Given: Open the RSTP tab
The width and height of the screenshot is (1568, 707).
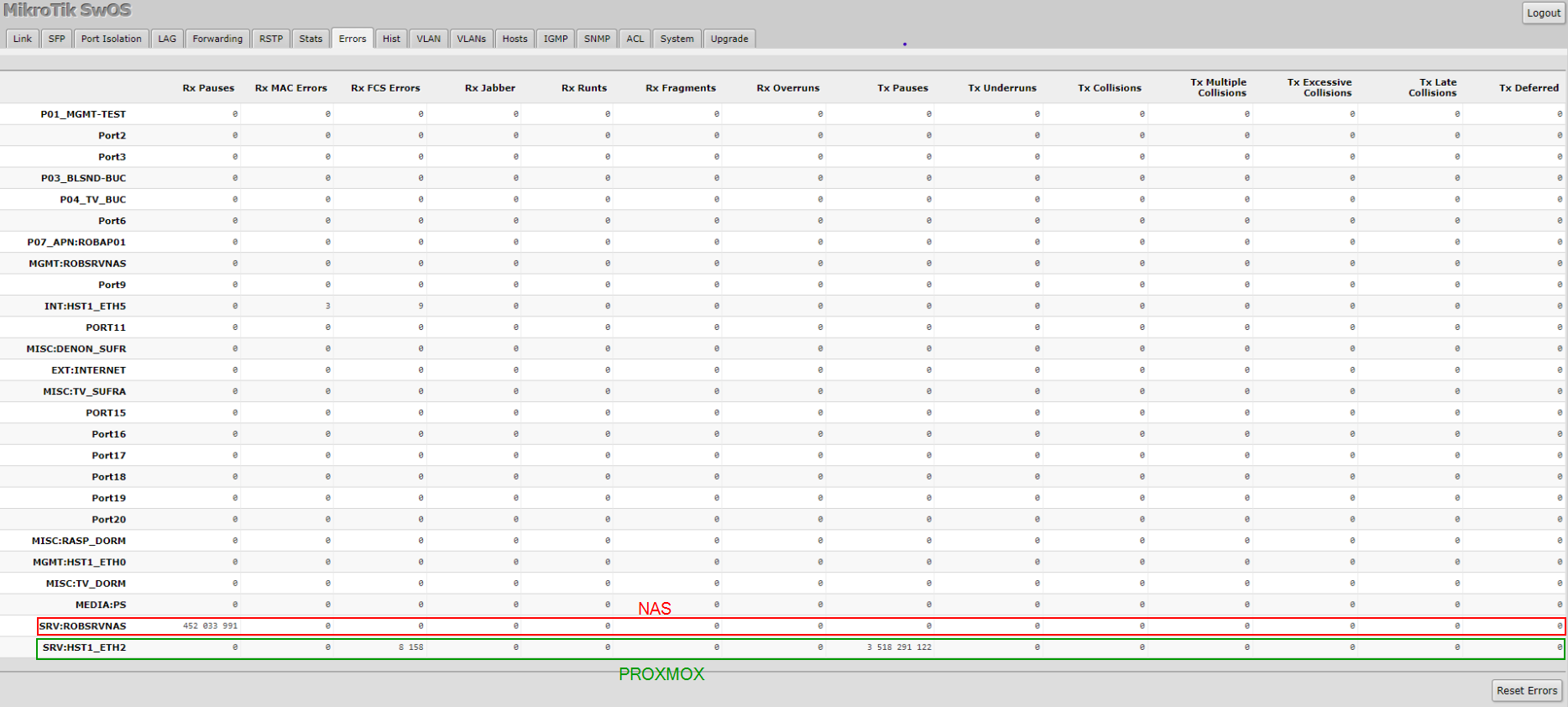Looking at the screenshot, I should (271, 39).
